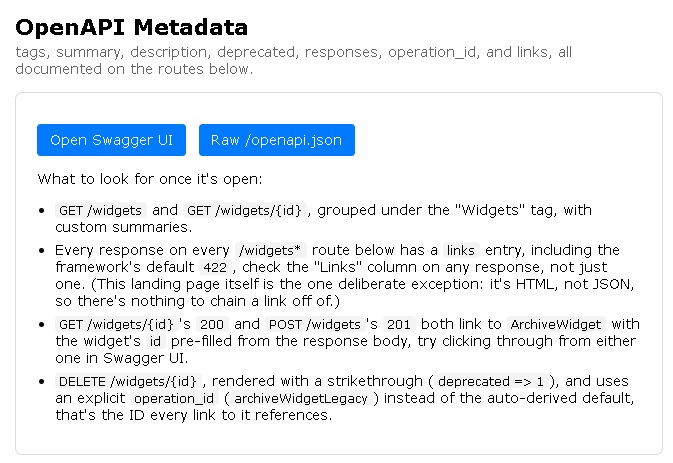Screen dimensions: 673x463
Task: Select the operation_id code chip
Action: [174, 399]
